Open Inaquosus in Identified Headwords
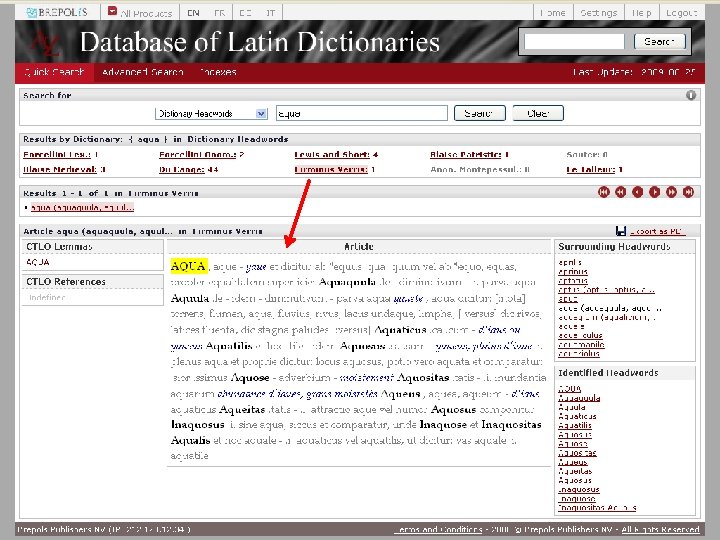The width and height of the screenshot is (720, 540). pyautogui.click(x=579, y=489)
